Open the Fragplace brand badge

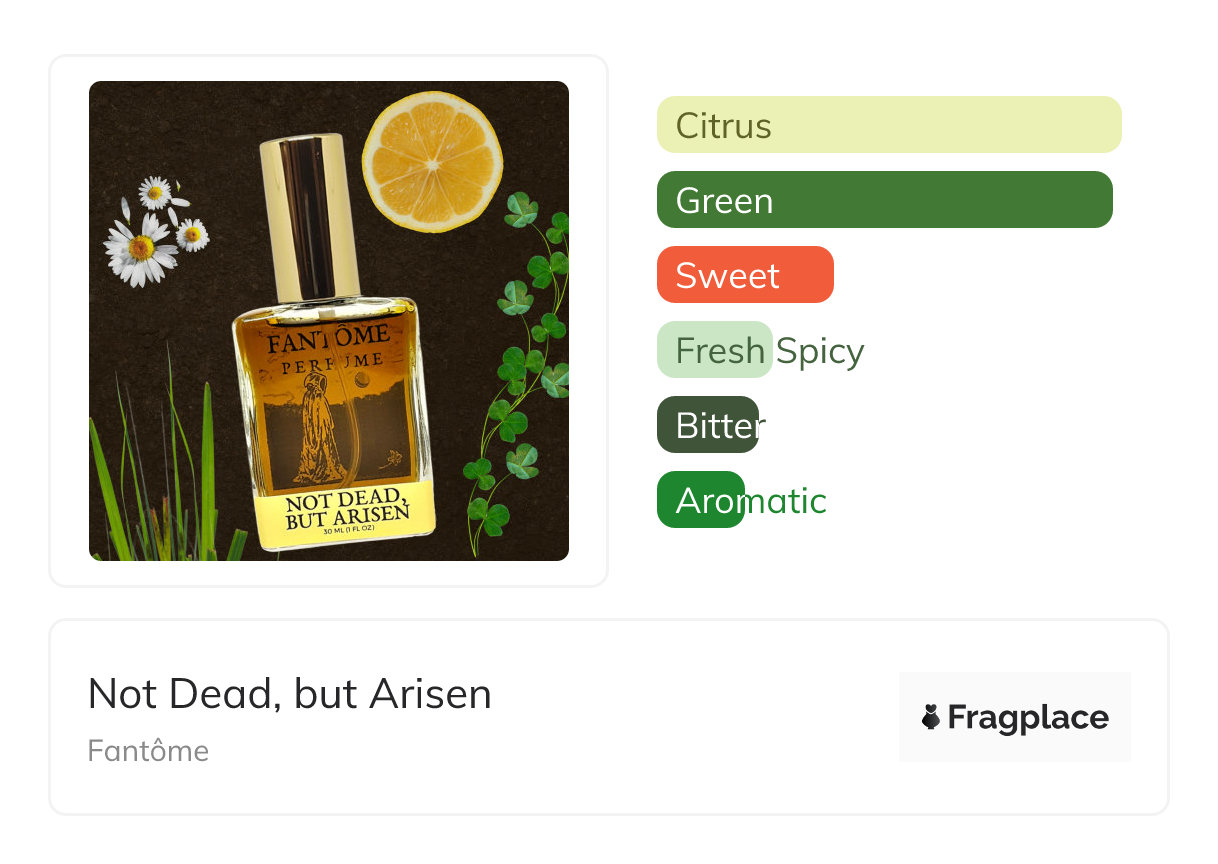click(x=1015, y=717)
